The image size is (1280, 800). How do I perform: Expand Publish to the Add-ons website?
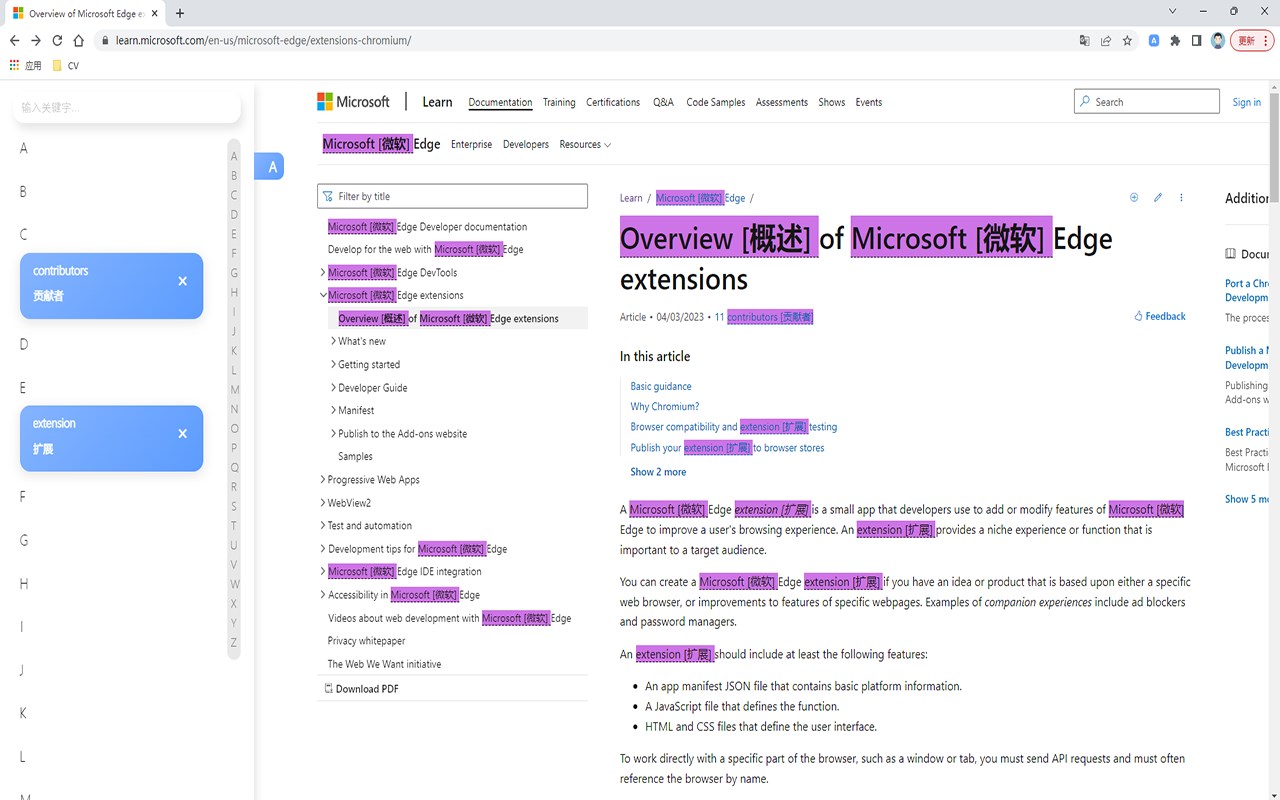point(333,433)
